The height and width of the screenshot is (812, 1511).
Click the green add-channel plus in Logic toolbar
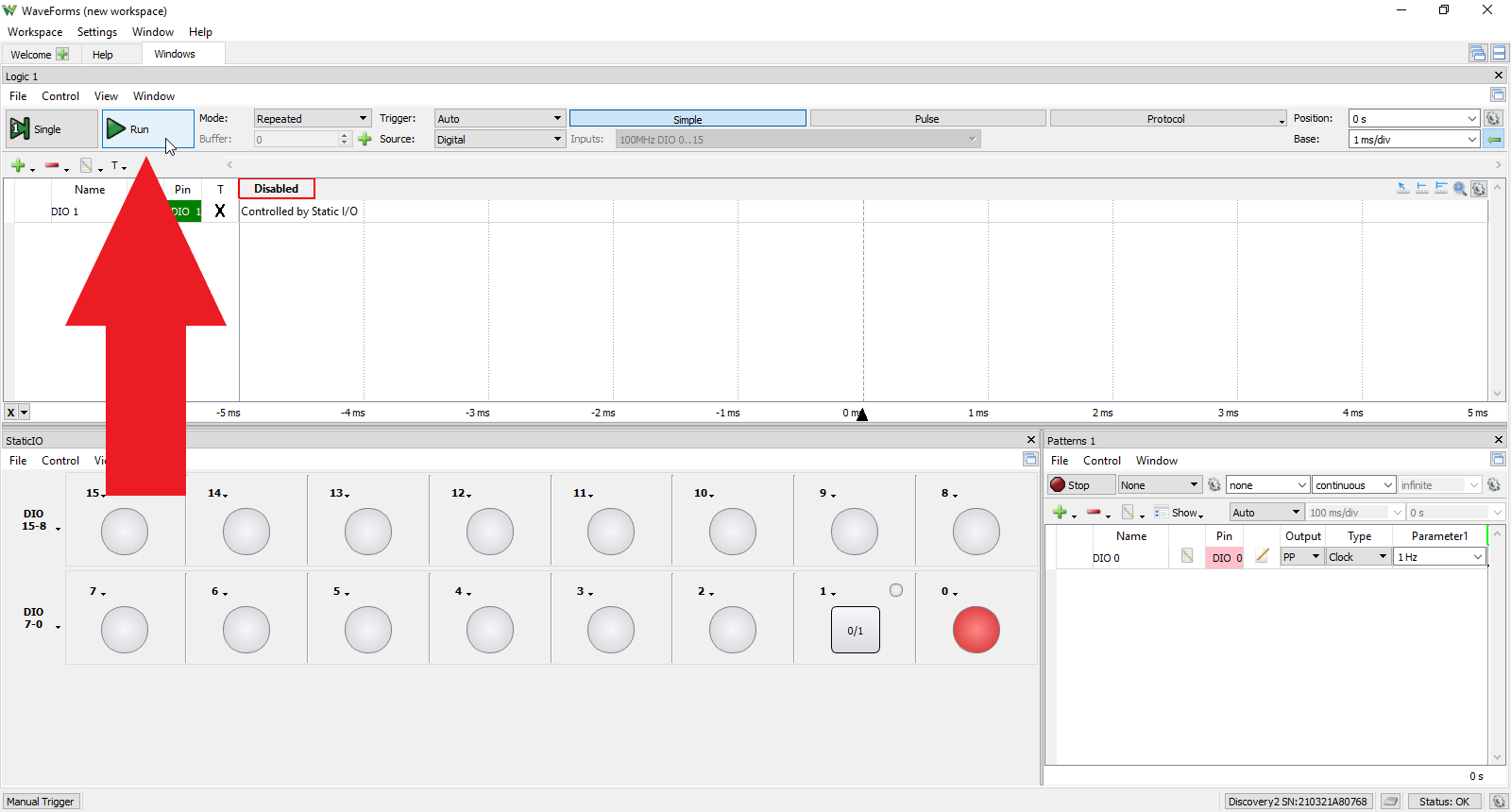[18, 166]
